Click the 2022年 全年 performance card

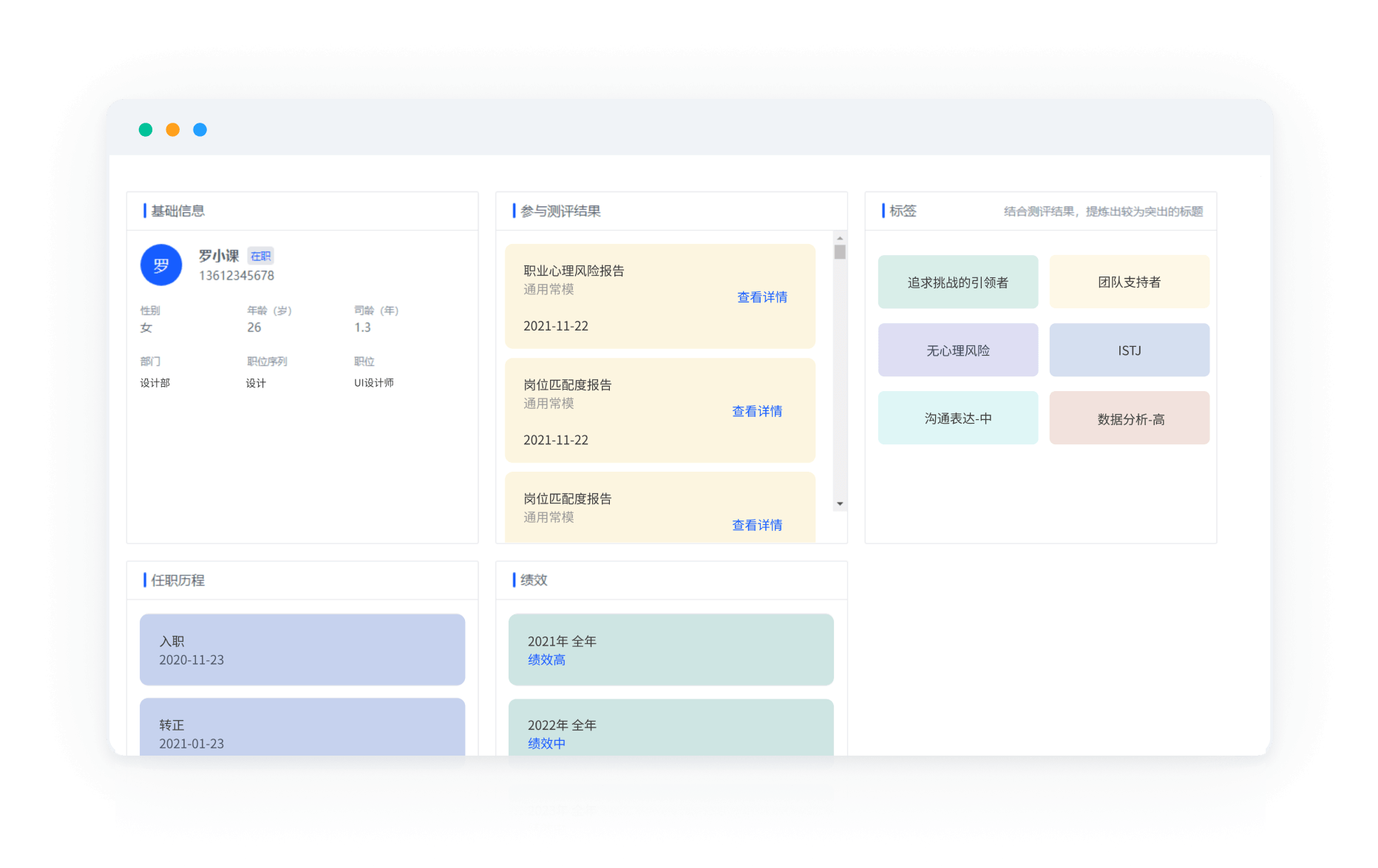click(671, 727)
